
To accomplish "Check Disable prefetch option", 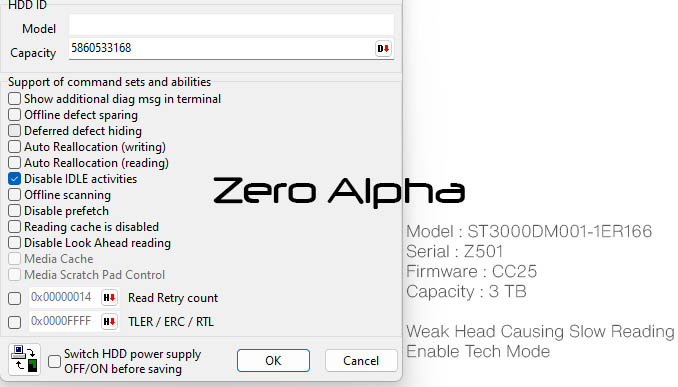I will (14, 211).
